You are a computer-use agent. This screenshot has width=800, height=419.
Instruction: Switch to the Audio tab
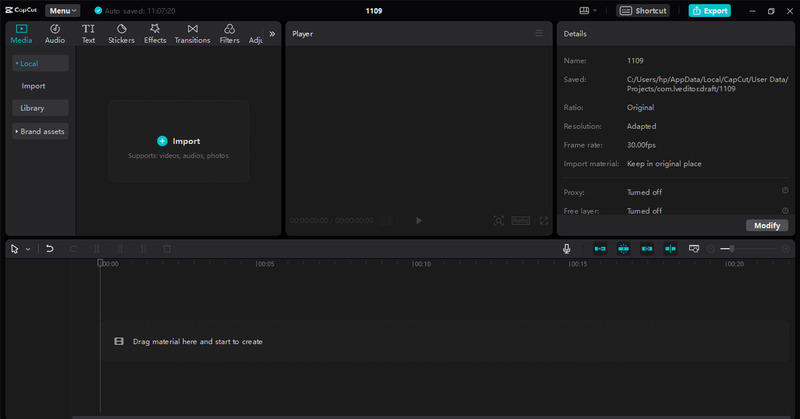pyautogui.click(x=55, y=33)
